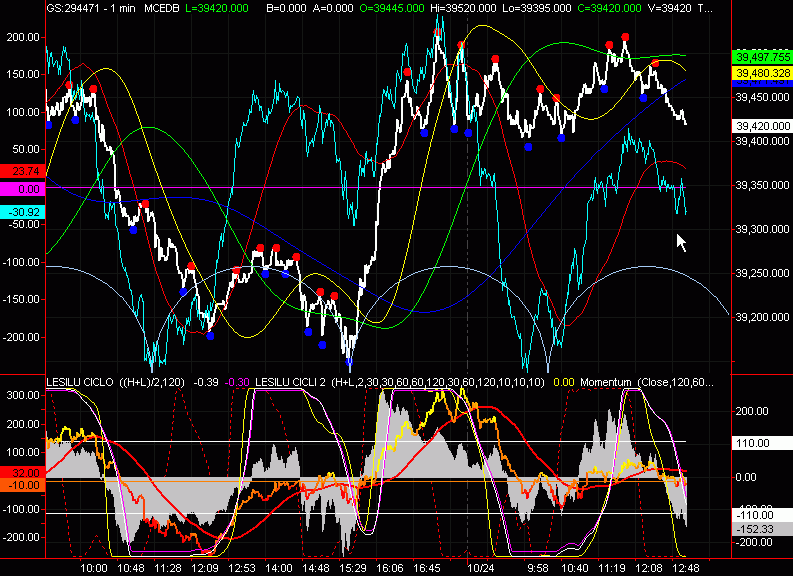793x576 pixels.
Task: Click the 300.00 lower panel axis label
Action: click(x=23, y=395)
